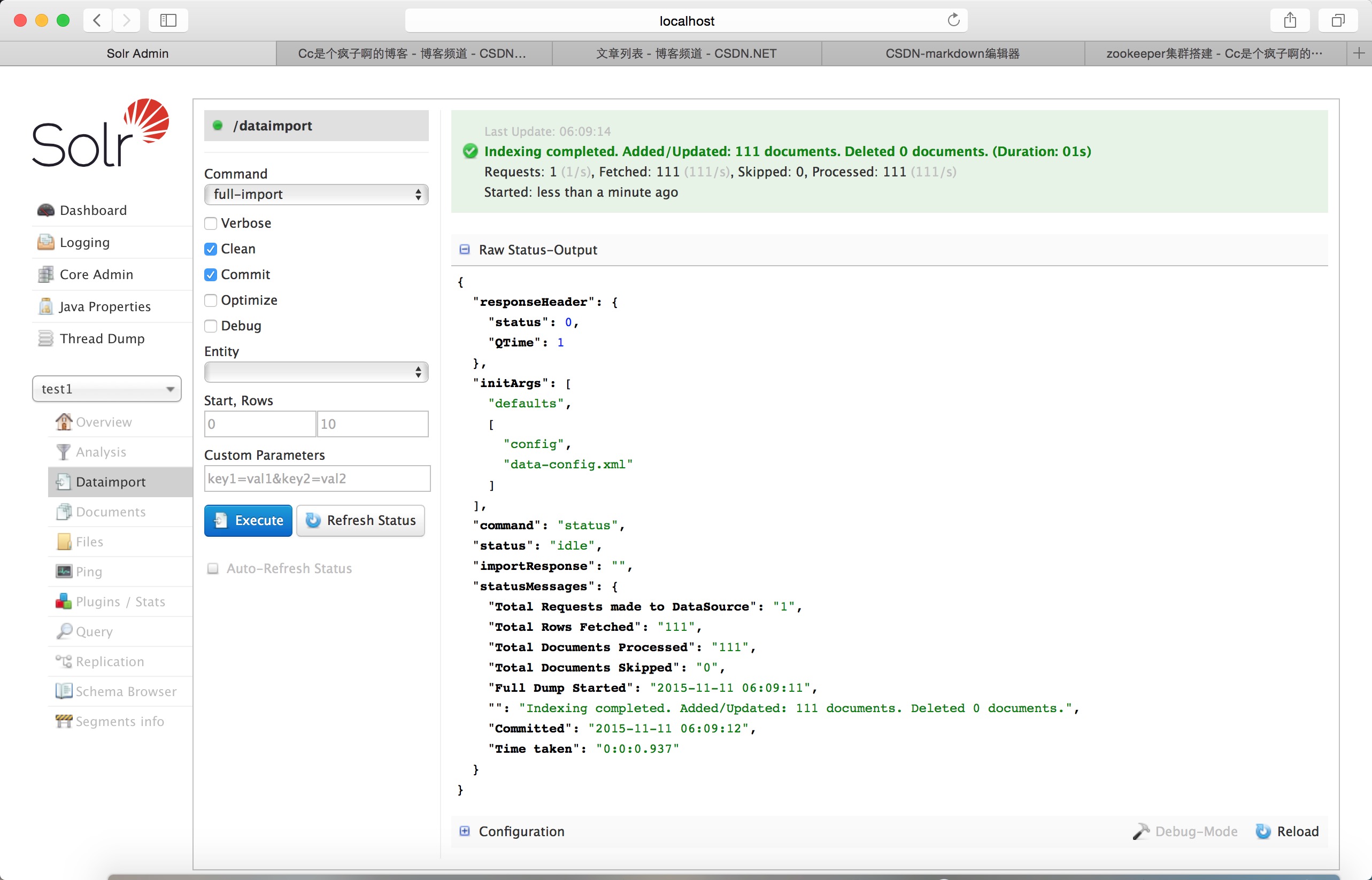Image resolution: width=1372 pixels, height=880 pixels.
Task: Open the test1 core selector dropdown
Action: coord(107,389)
